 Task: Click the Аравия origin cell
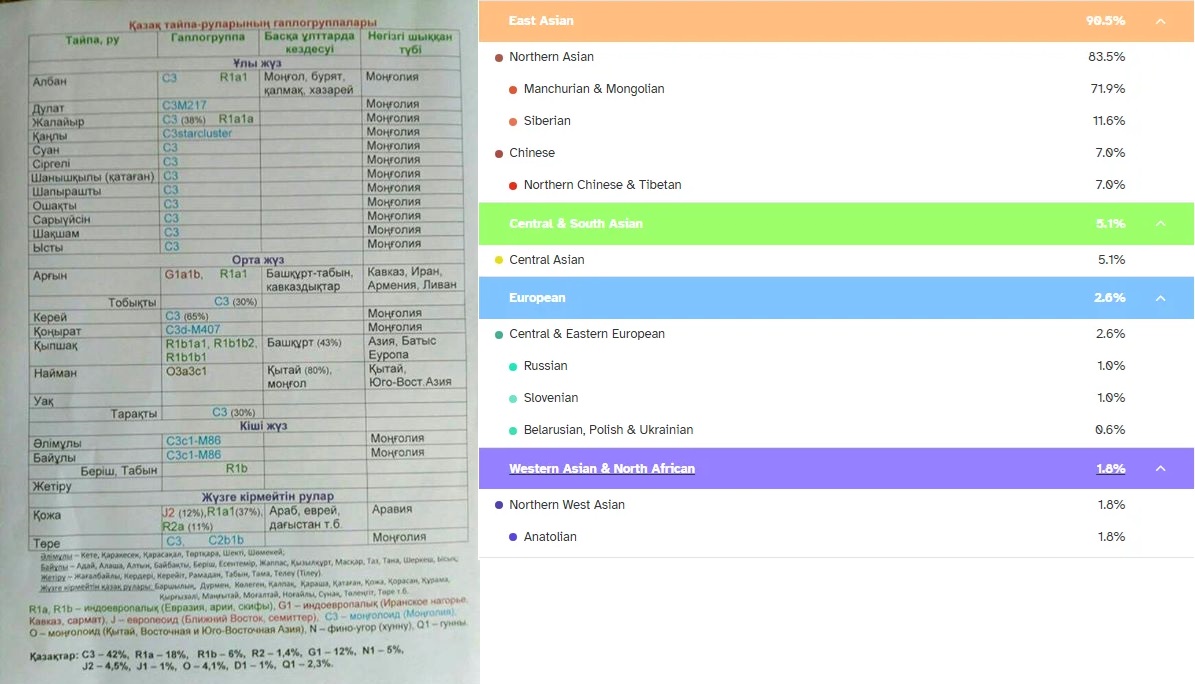(x=392, y=509)
